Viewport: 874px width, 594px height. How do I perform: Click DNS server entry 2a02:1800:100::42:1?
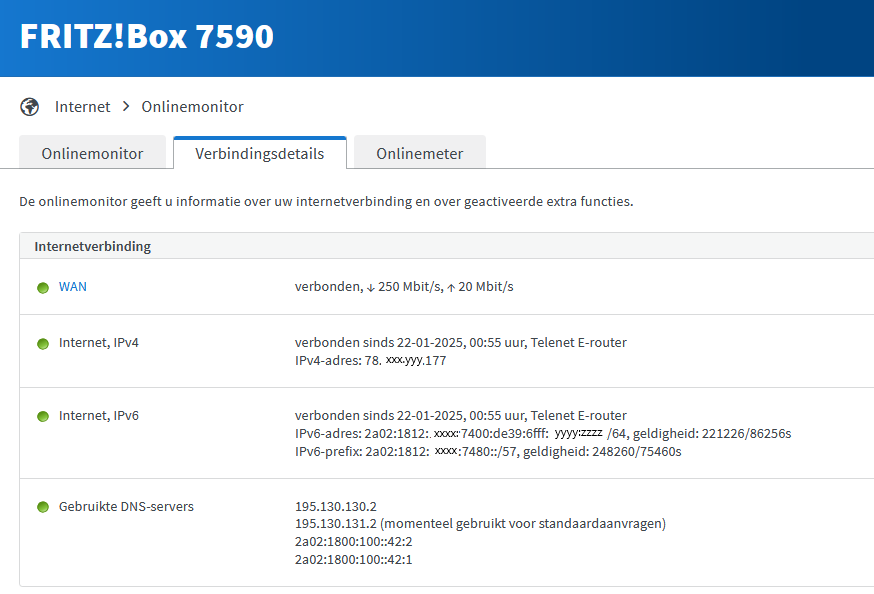tap(353, 560)
